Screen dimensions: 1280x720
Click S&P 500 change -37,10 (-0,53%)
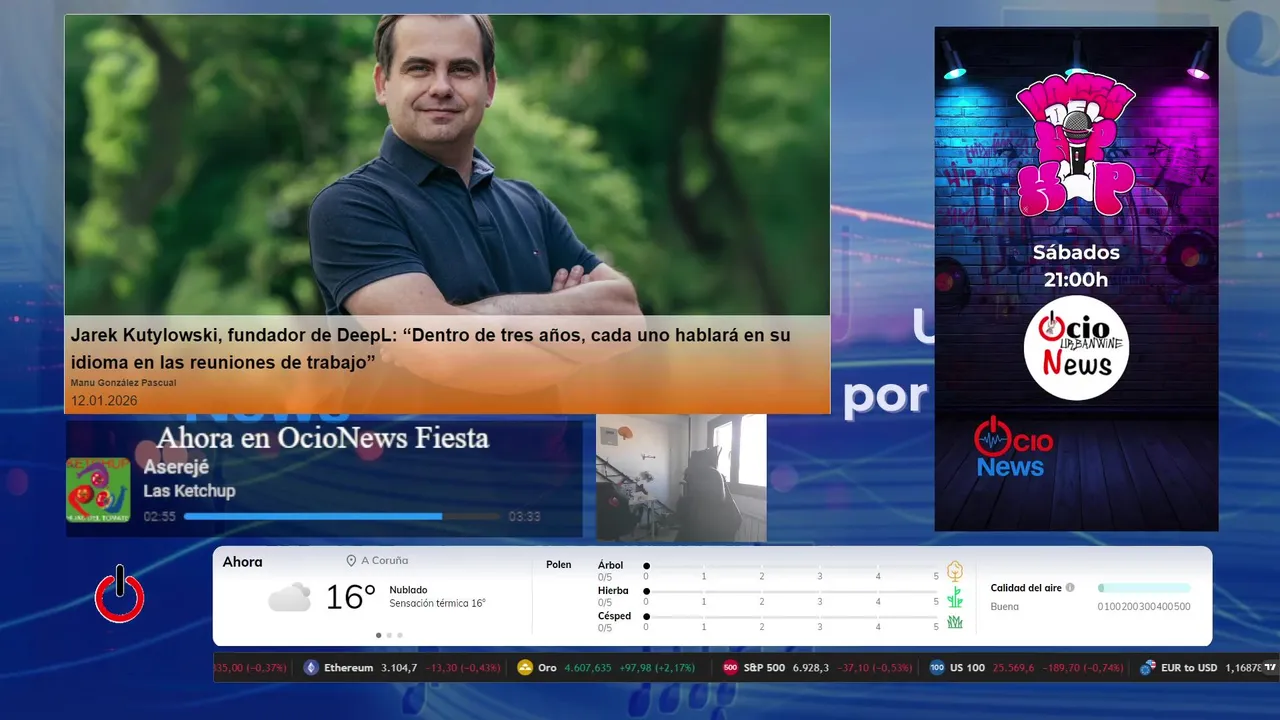click(875, 668)
